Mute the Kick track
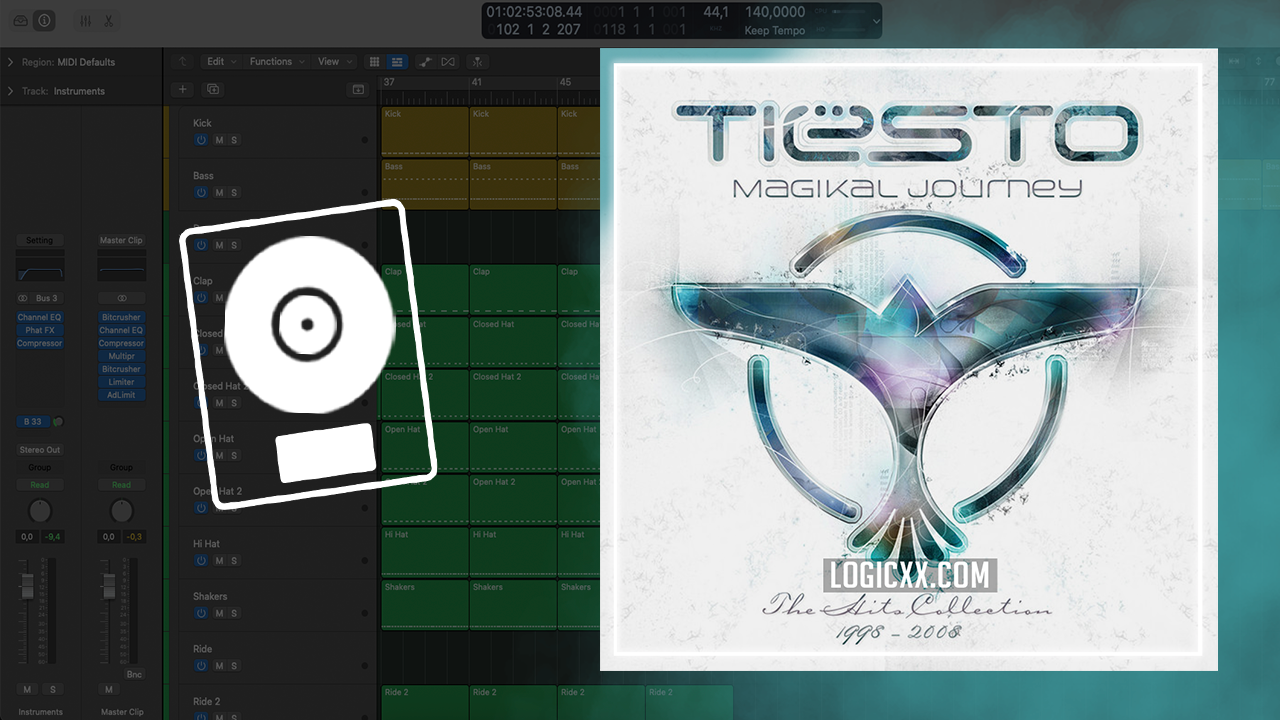 coord(218,140)
